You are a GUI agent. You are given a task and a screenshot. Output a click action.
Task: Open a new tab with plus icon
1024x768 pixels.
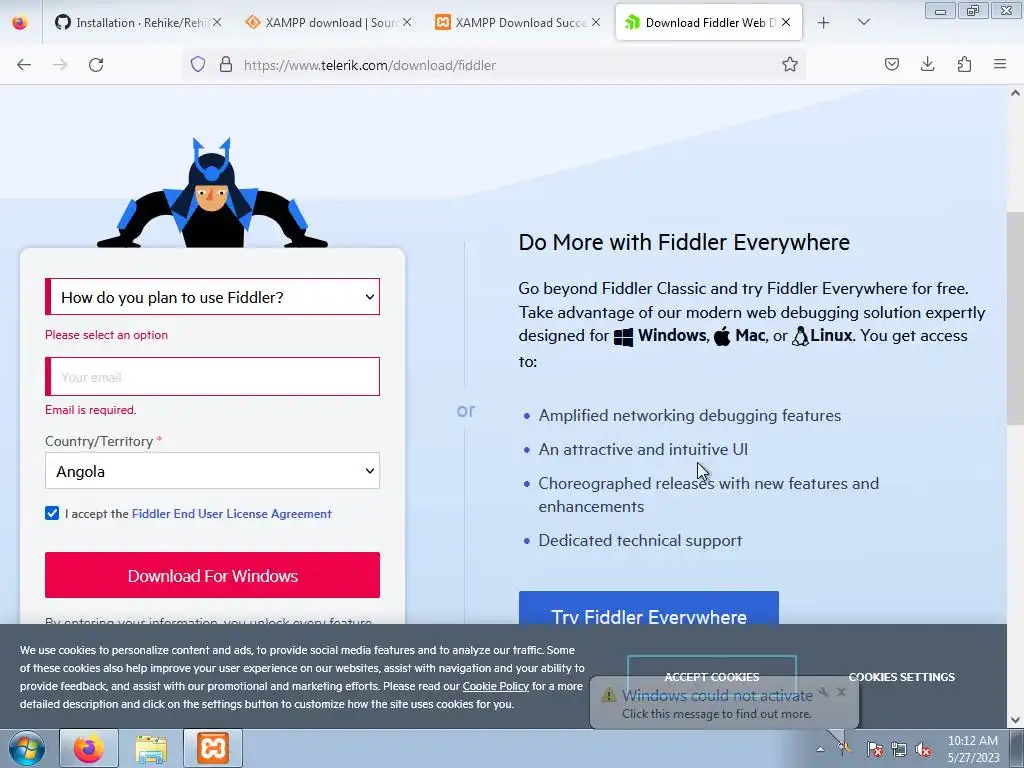824,23
